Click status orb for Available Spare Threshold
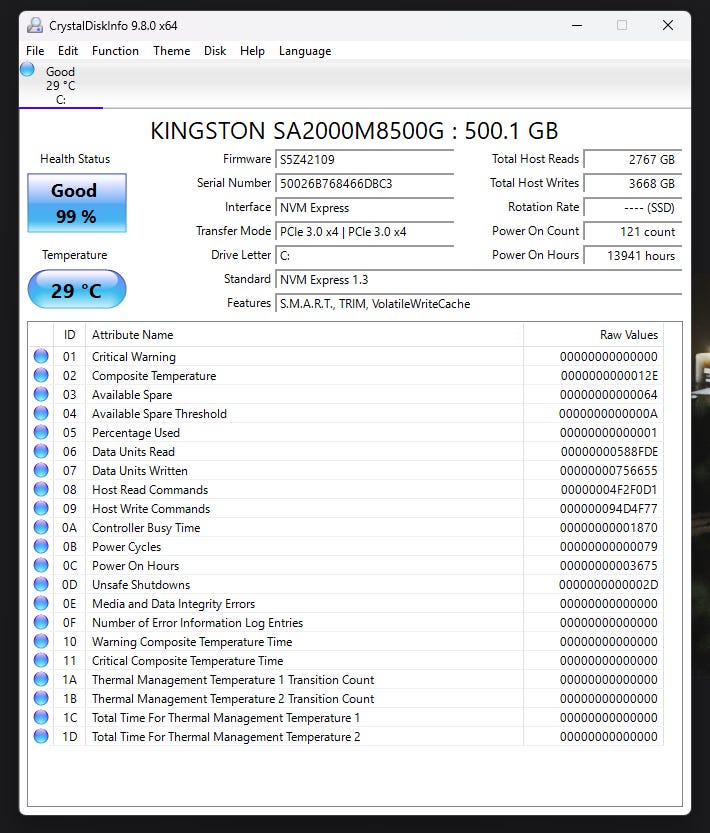The width and height of the screenshot is (710, 833). [x=41, y=413]
